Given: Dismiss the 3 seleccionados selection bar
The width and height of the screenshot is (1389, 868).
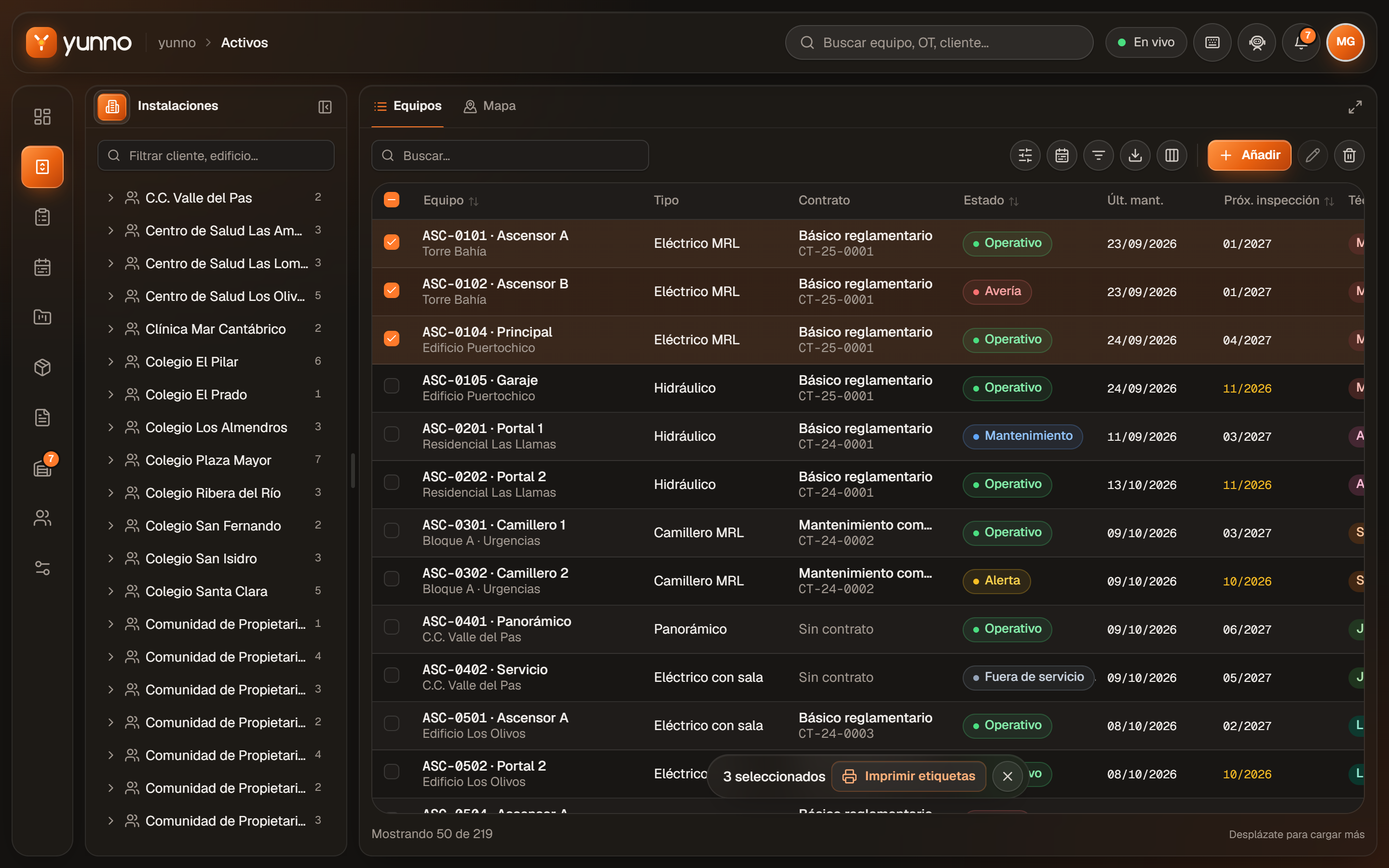Looking at the screenshot, I should click(x=1008, y=776).
